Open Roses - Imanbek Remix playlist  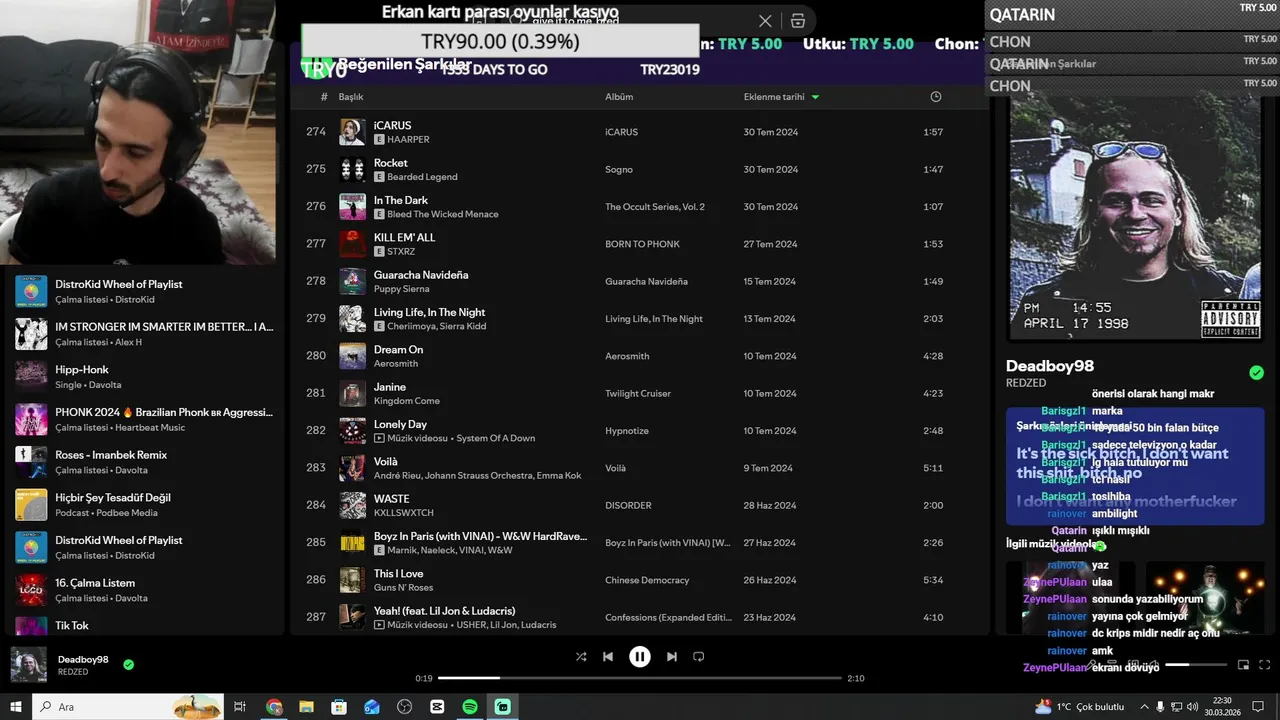pos(145,462)
